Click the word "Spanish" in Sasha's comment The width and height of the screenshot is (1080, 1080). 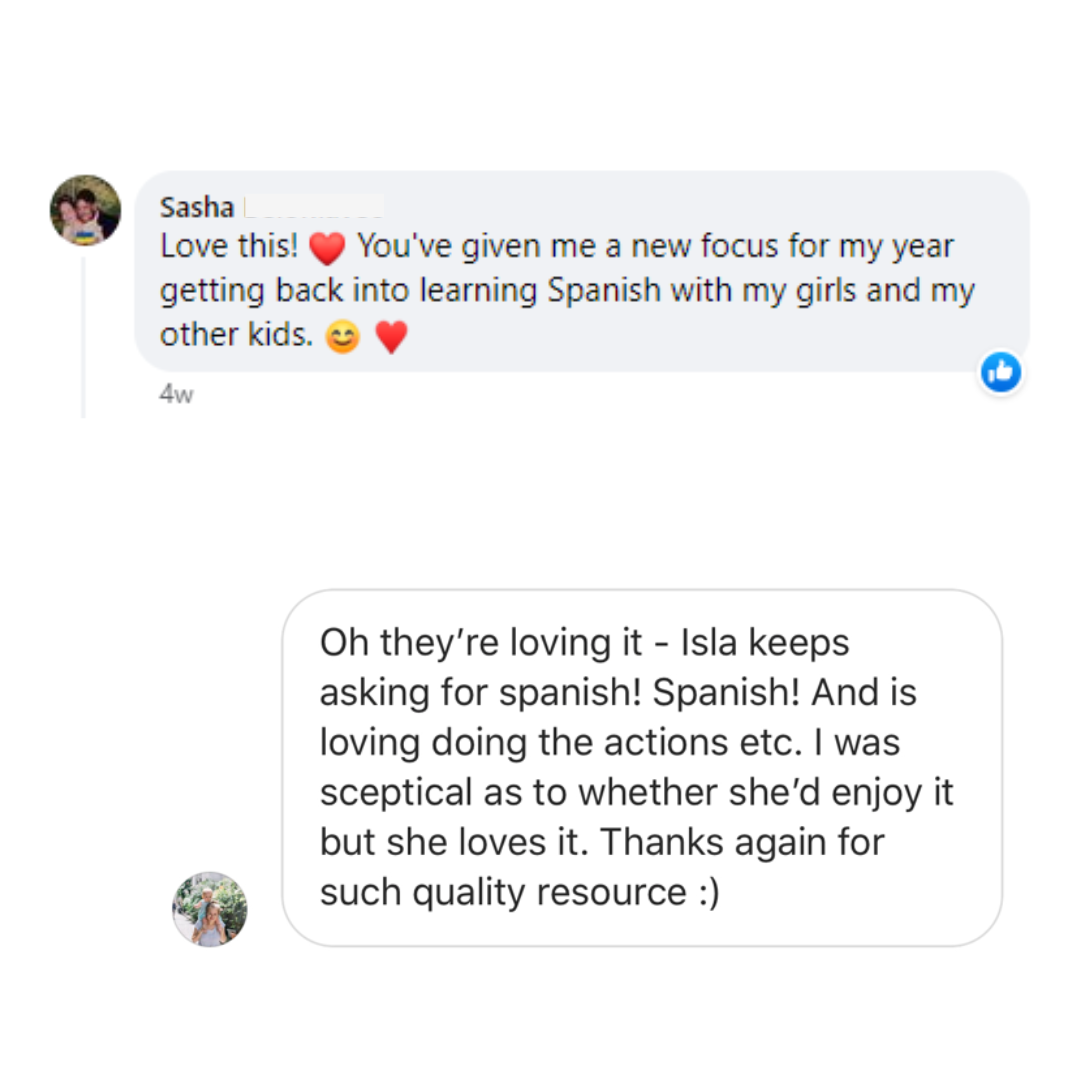(604, 291)
